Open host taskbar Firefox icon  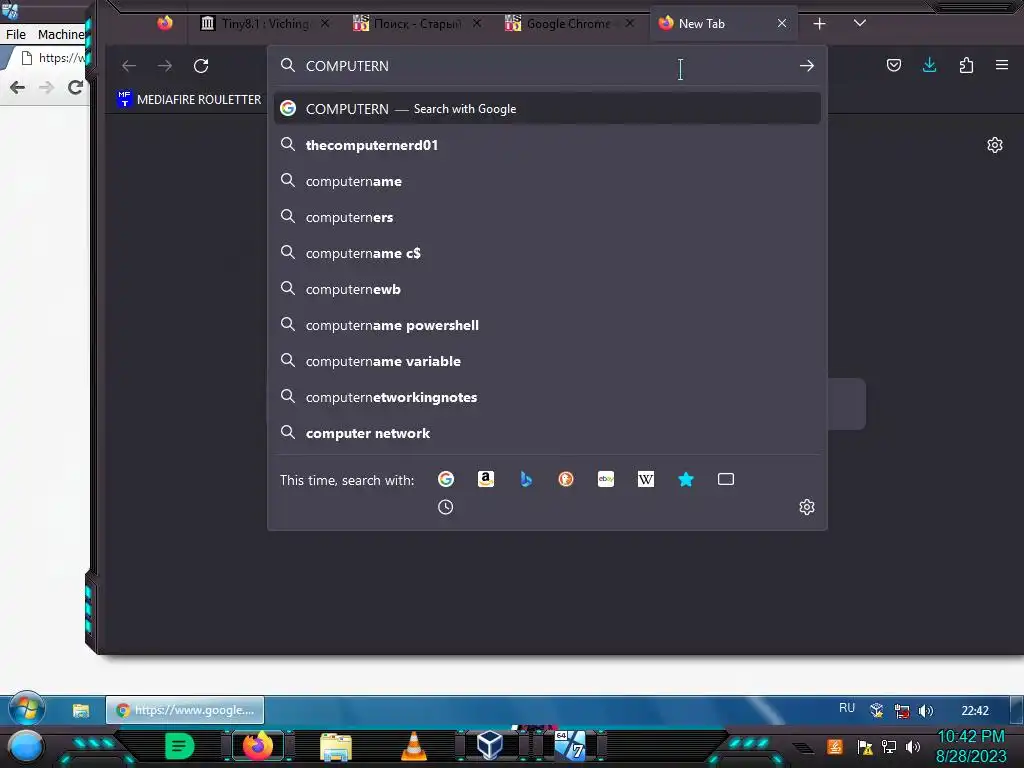pyautogui.click(x=257, y=745)
